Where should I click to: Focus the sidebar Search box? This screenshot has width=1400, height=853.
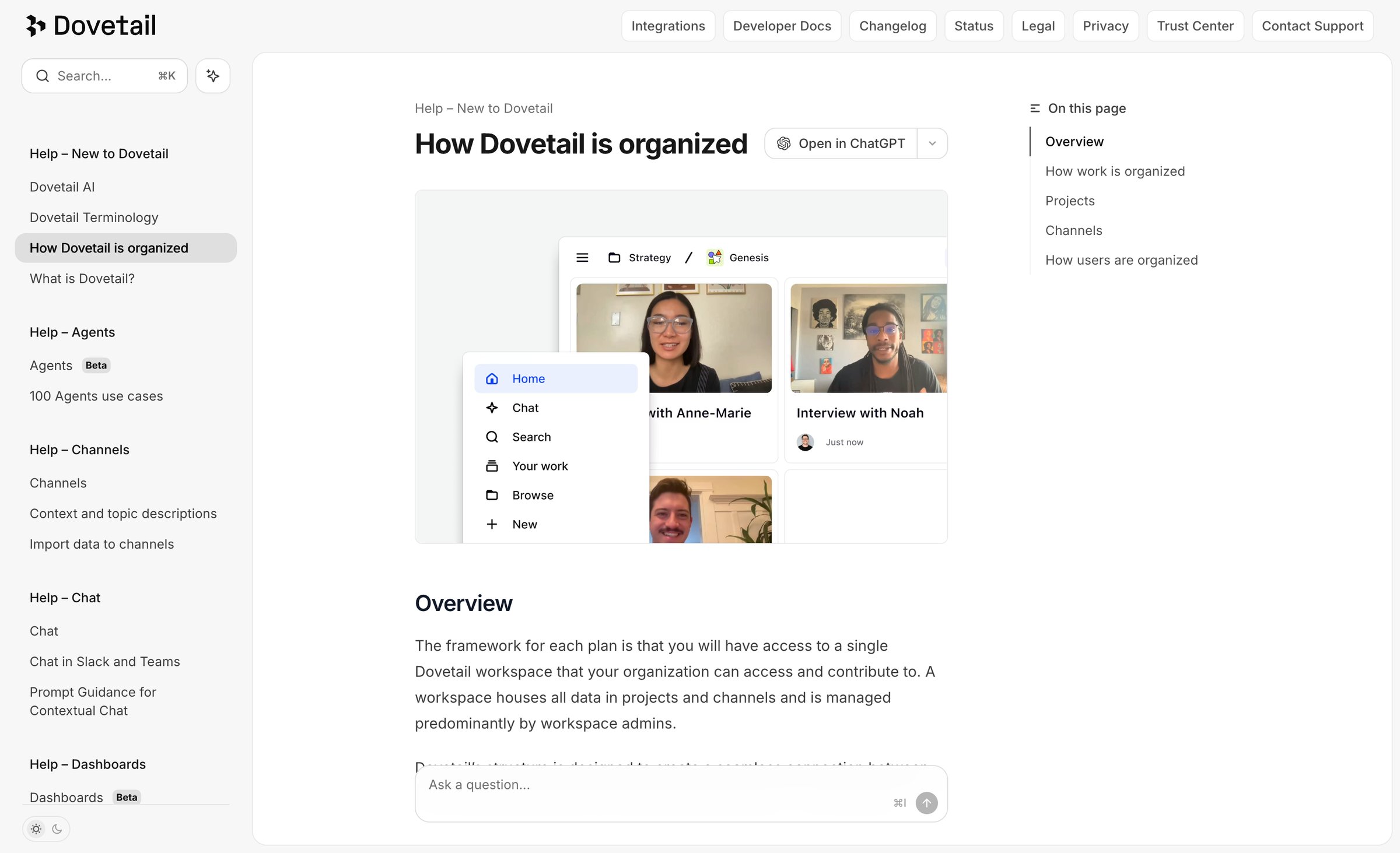click(x=104, y=76)
